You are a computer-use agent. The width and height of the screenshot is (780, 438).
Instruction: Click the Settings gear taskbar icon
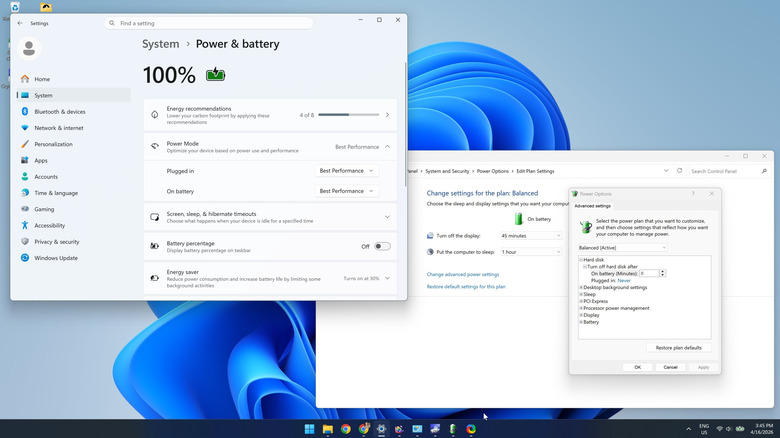click(381, 429)
